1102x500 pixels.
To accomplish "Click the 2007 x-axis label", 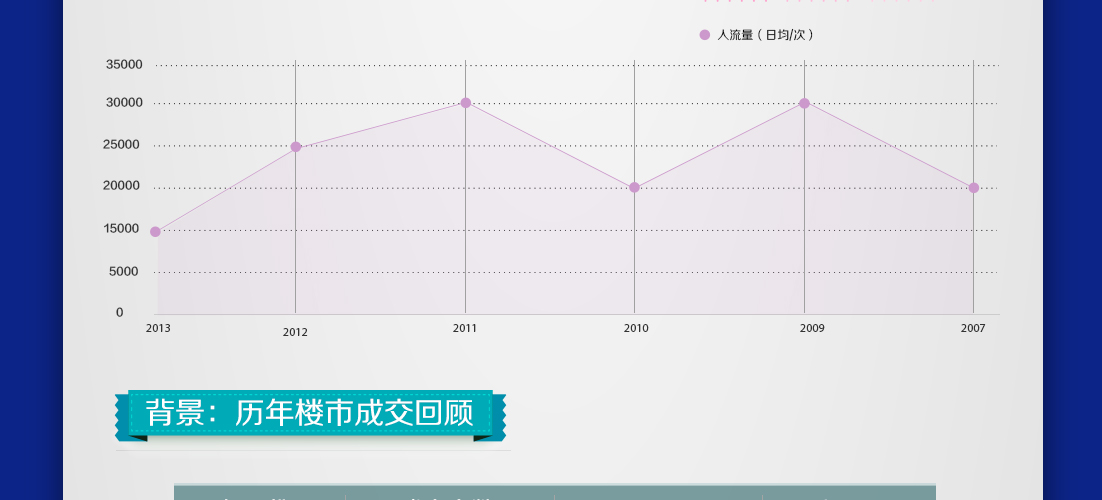I will [973, 328].
